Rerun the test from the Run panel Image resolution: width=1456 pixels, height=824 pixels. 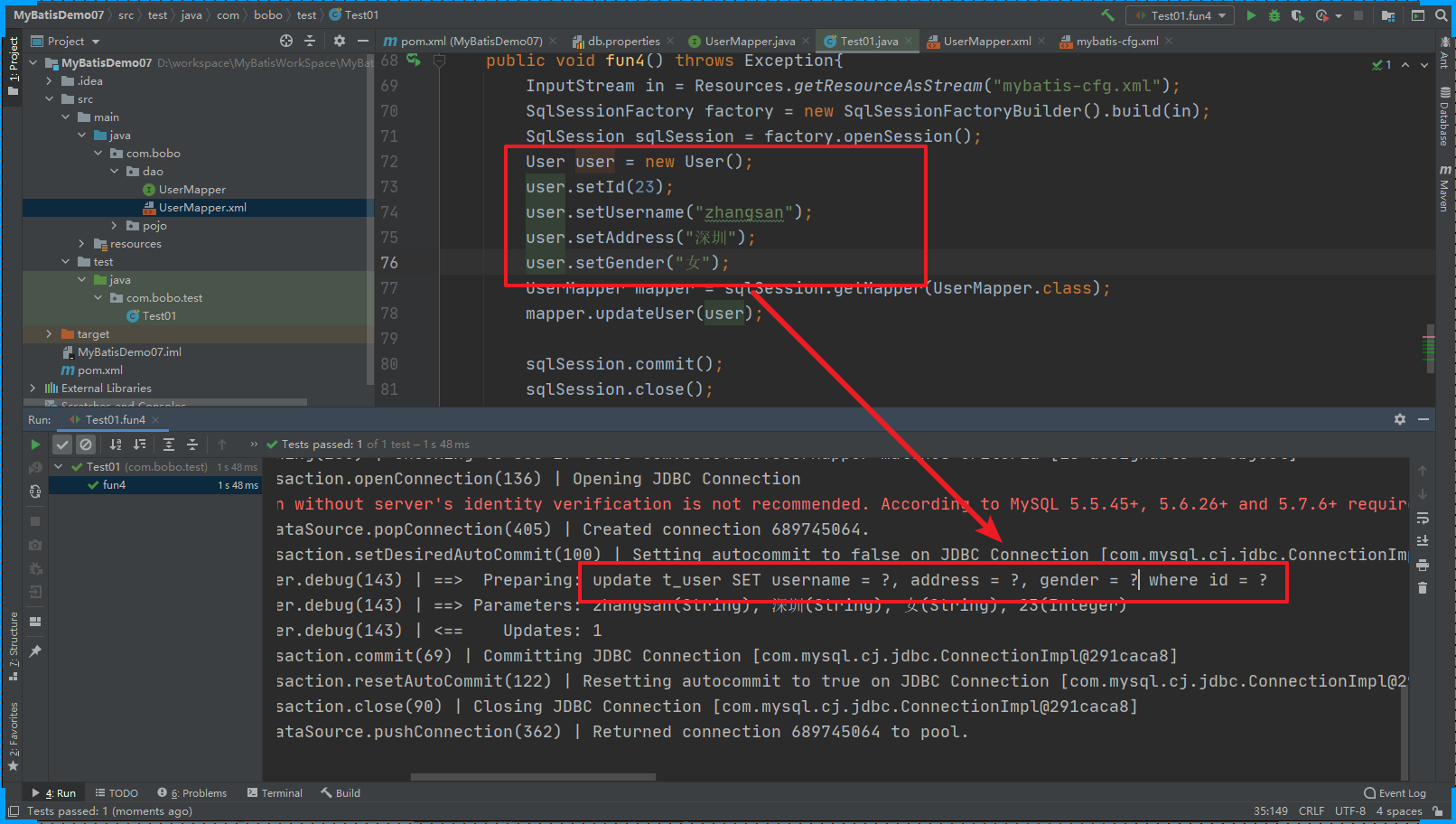click(x=35, y=445)
